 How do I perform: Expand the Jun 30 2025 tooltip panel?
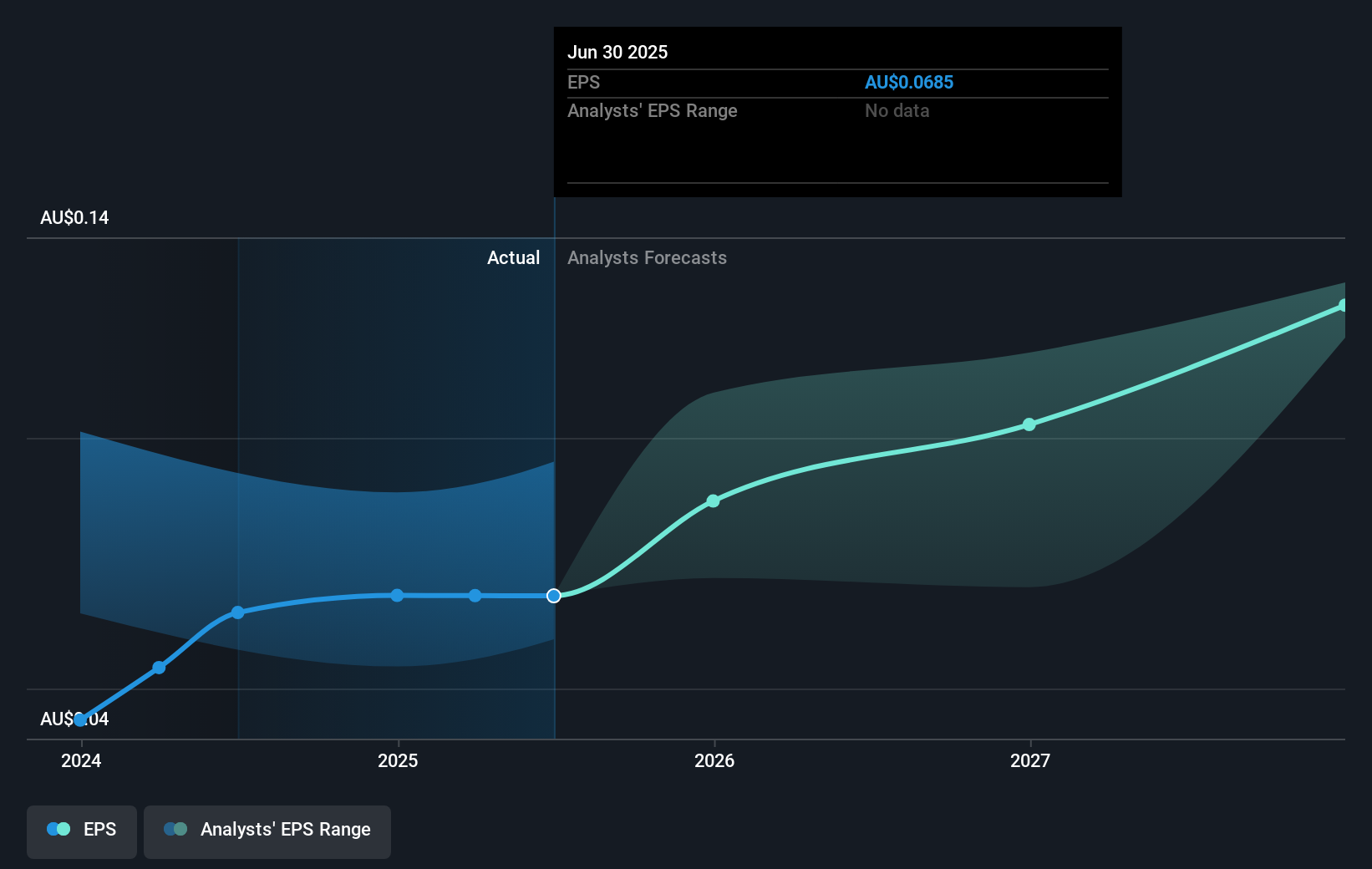(x=836, y=112)
